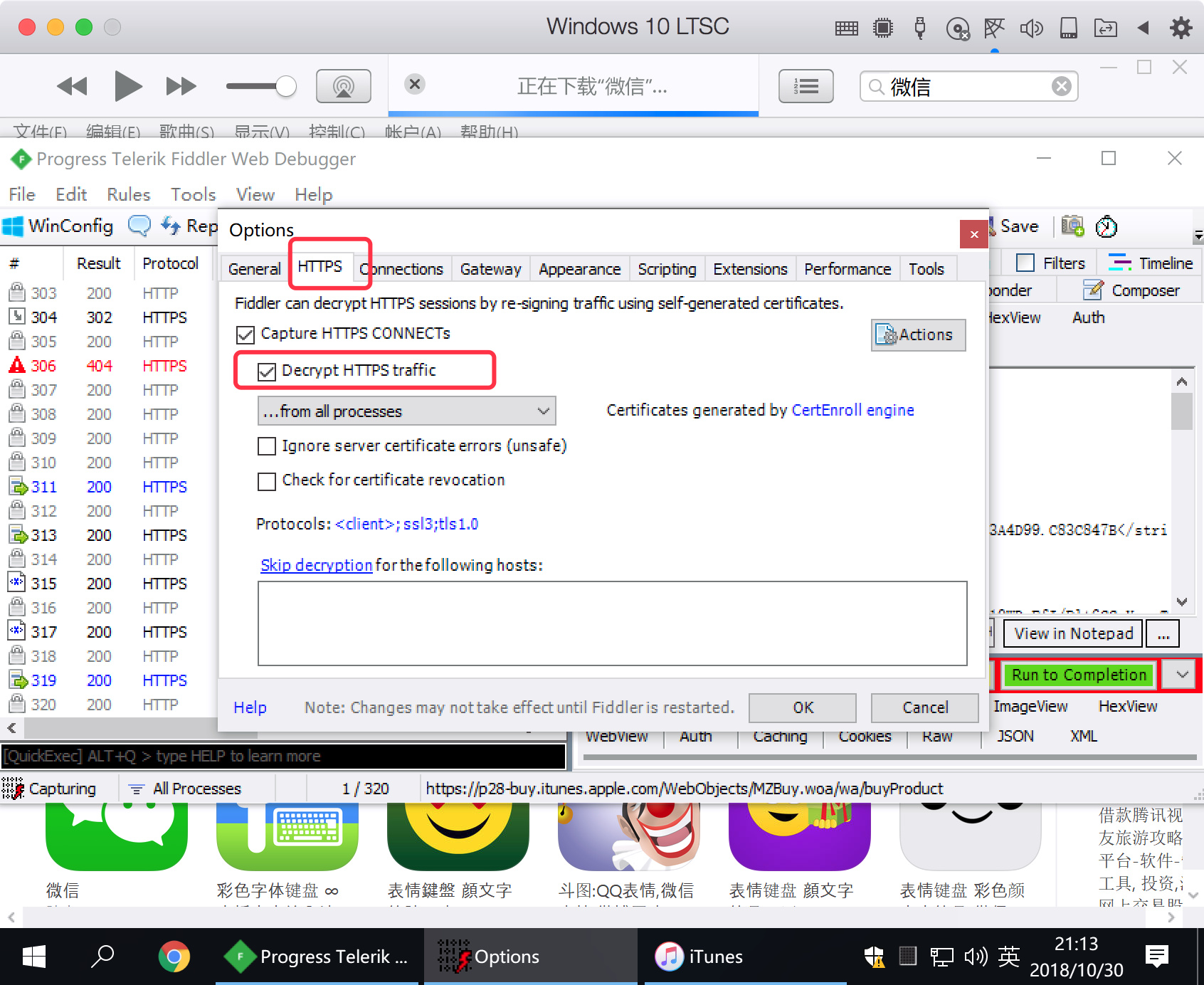Clear the iTunes search field
The height and width of the screenshot is (985, 1204).
[1062, 86]
